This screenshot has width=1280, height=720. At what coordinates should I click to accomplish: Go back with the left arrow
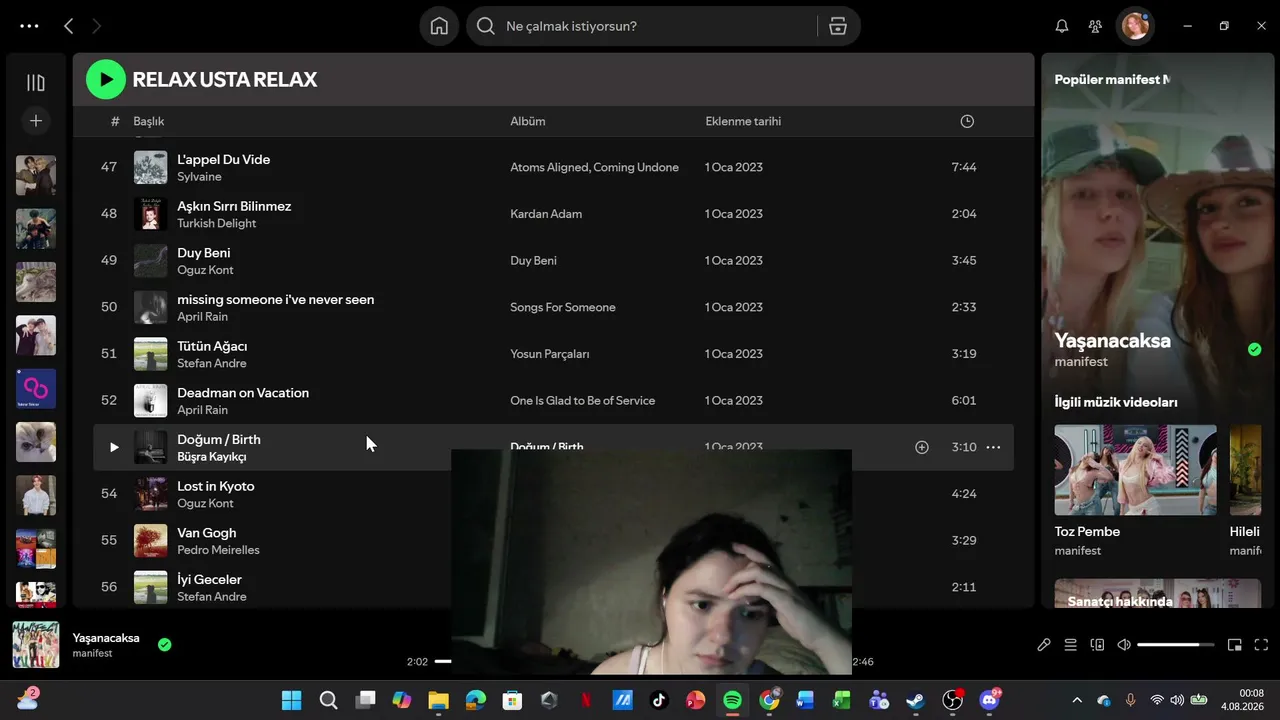coord(68,26)
